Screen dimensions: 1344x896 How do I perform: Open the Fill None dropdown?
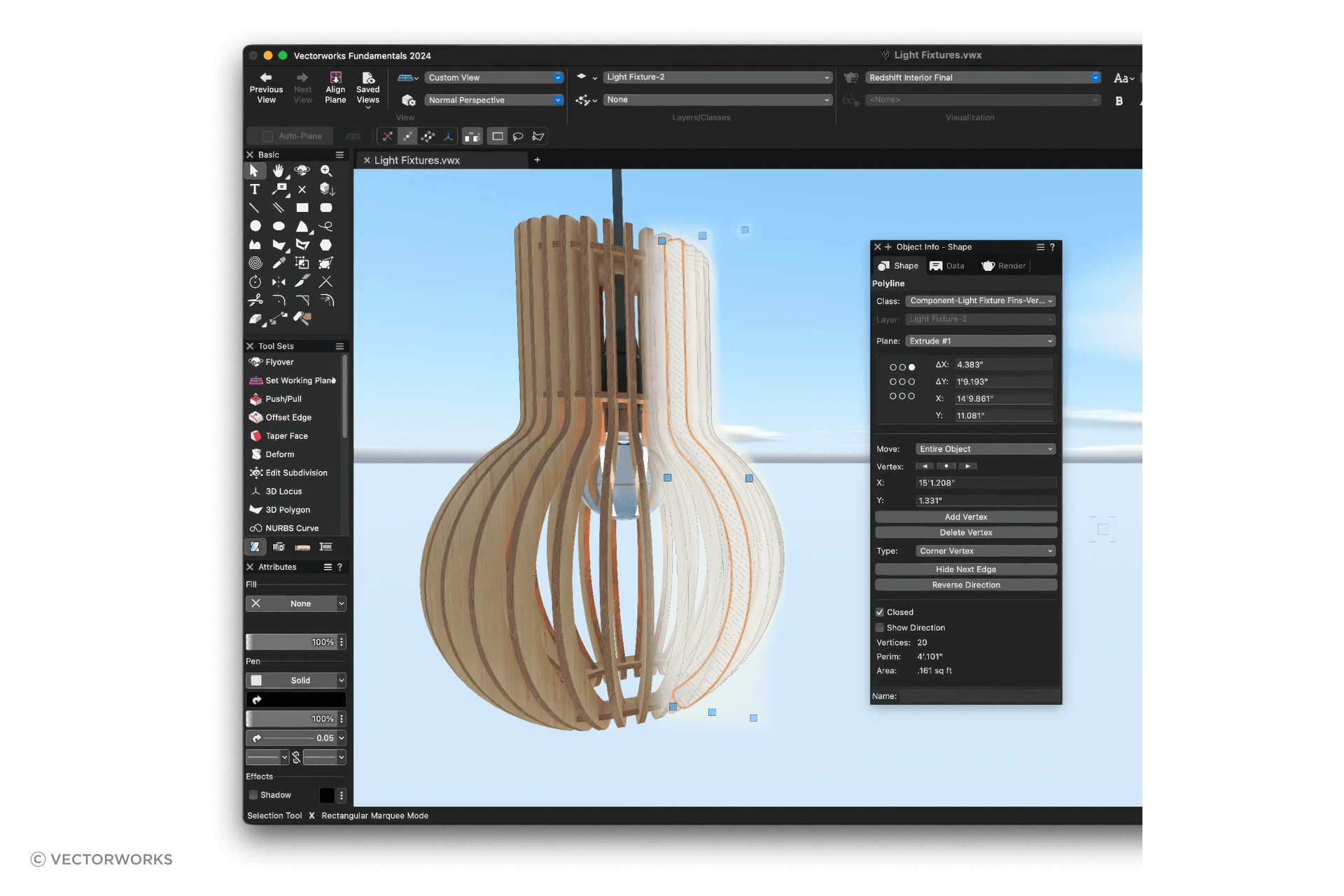tap(296, 603)
